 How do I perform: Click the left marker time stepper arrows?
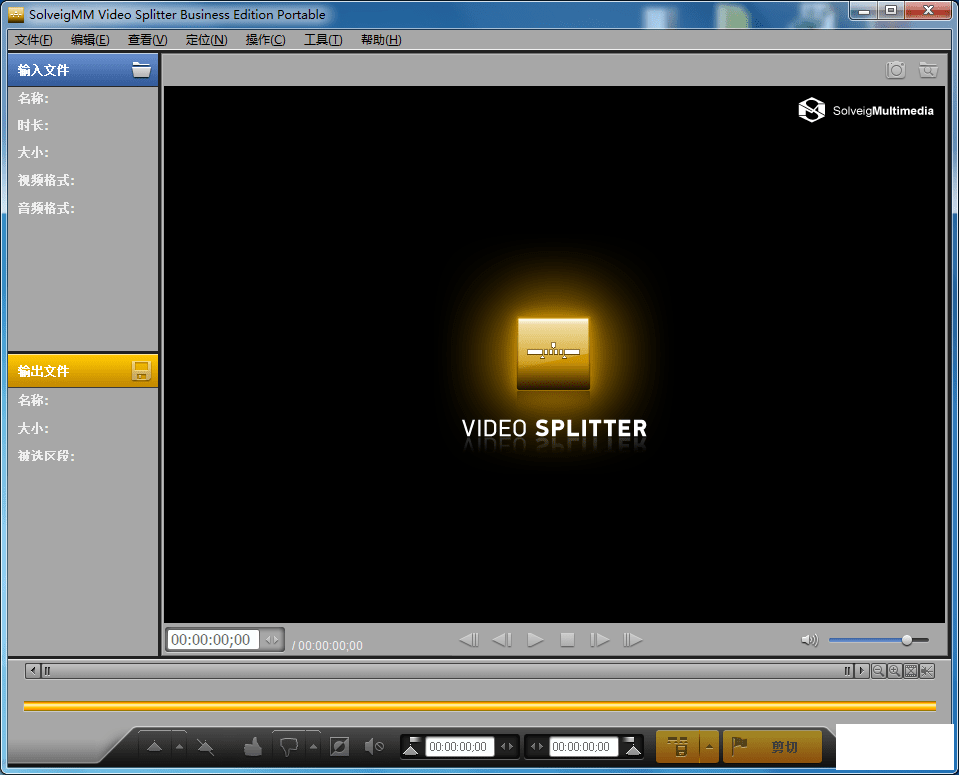pos(507,746)
